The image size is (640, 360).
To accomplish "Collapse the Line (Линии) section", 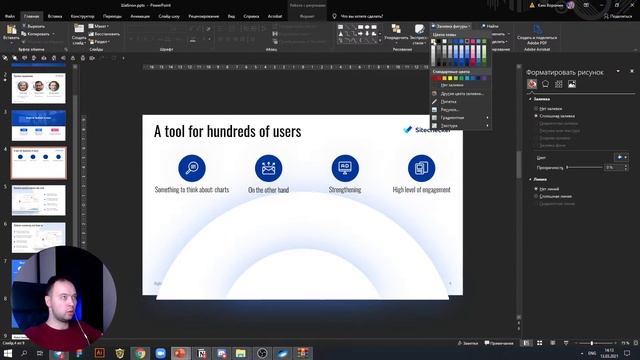I will (x=530, y=180).
